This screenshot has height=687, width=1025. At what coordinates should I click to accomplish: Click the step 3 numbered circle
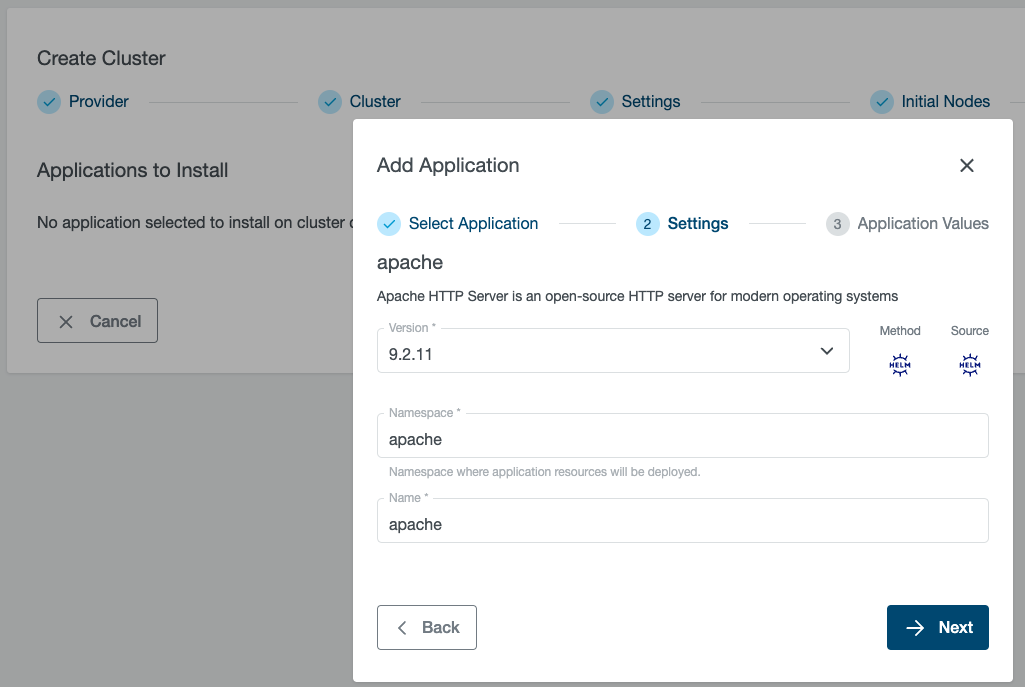pos(837,224)
